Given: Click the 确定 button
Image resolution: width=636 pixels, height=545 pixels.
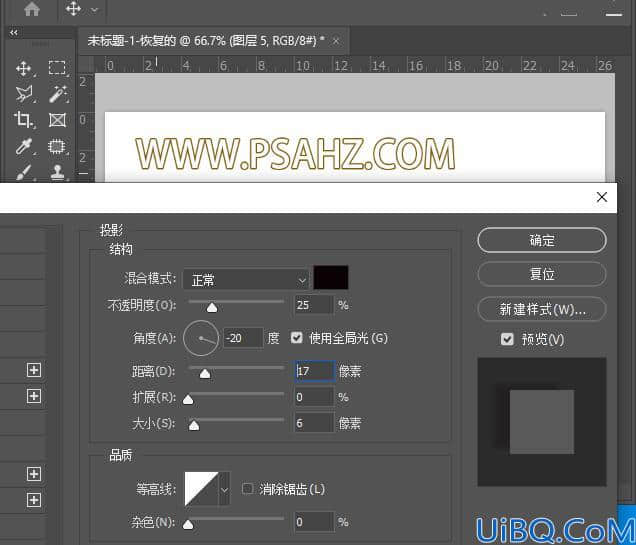Looking at the screenshot, I should [542, 240].
